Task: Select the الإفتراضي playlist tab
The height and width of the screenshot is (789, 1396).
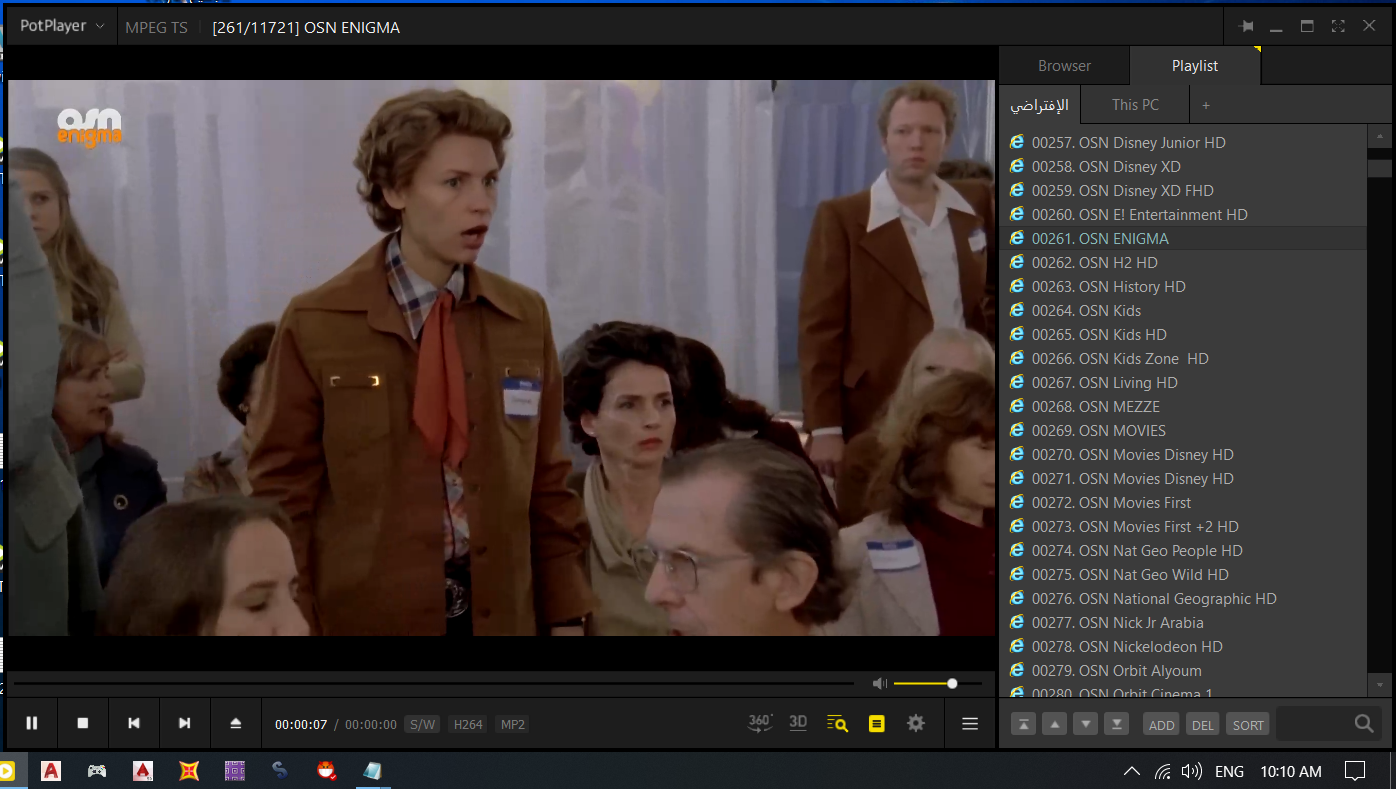Action: click(1039, 104)
